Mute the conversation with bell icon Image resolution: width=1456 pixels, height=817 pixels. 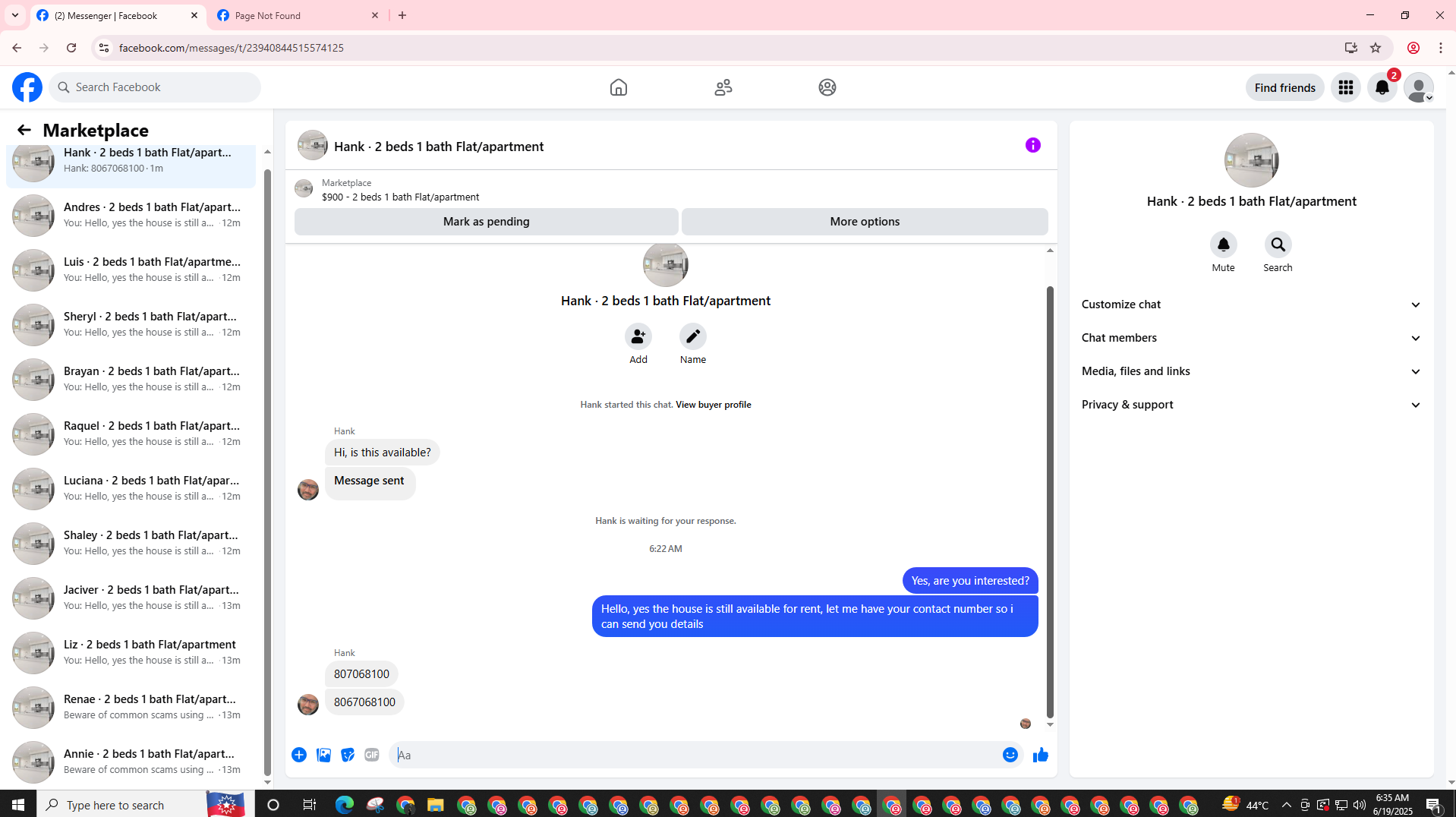tap(1223, 244)
